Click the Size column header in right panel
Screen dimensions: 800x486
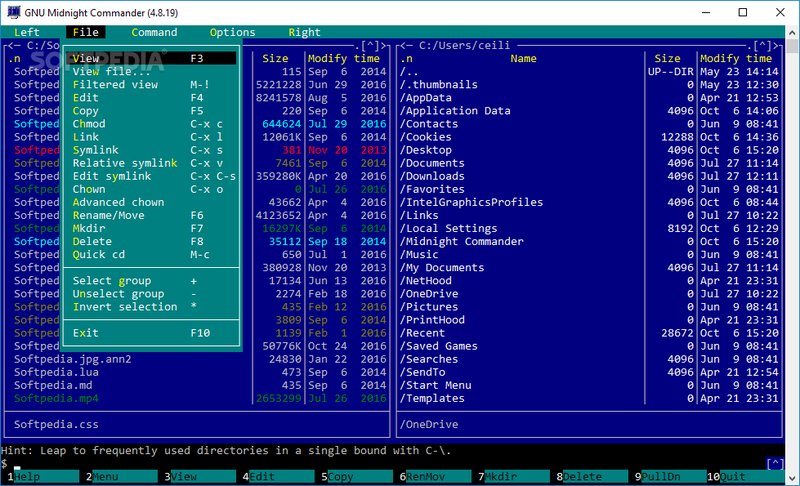[x=667, y=58]
